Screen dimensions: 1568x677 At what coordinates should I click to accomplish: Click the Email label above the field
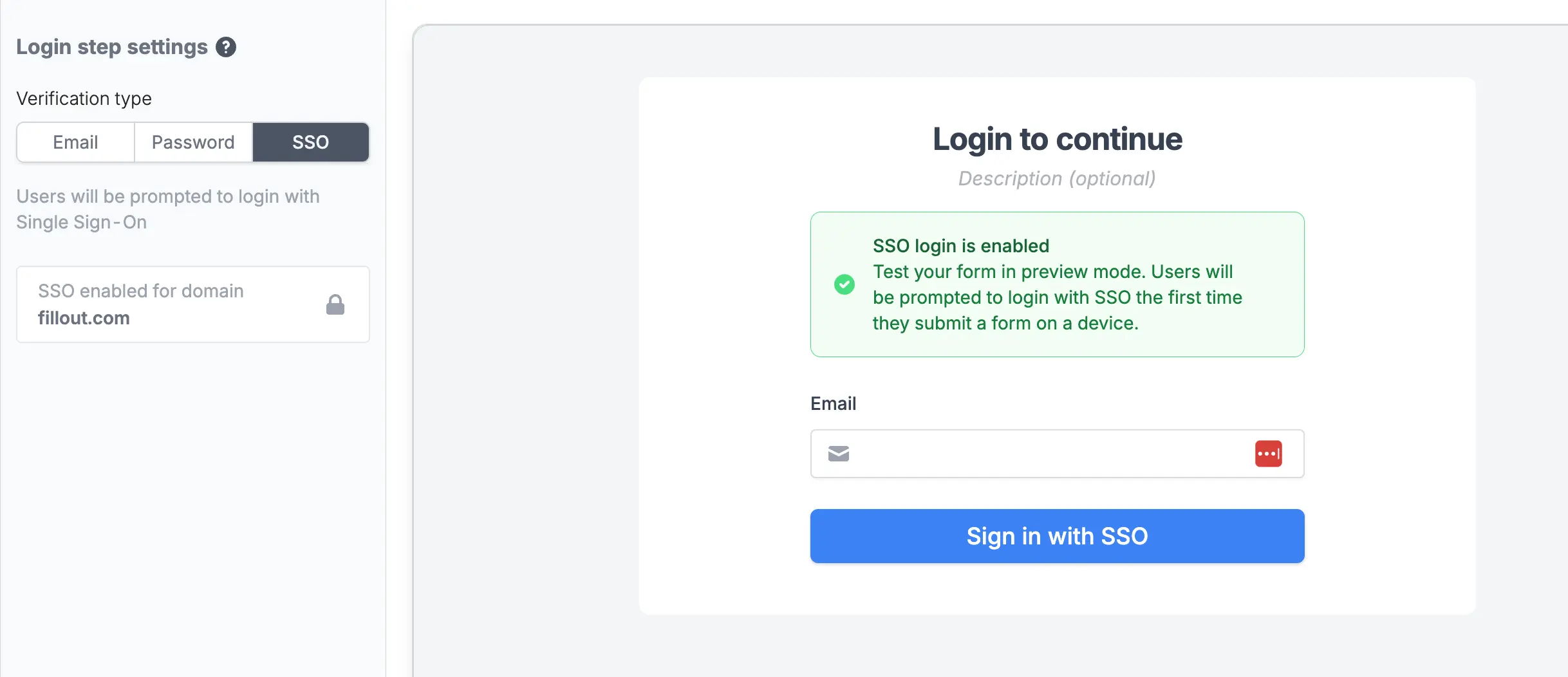click(834, 403)
